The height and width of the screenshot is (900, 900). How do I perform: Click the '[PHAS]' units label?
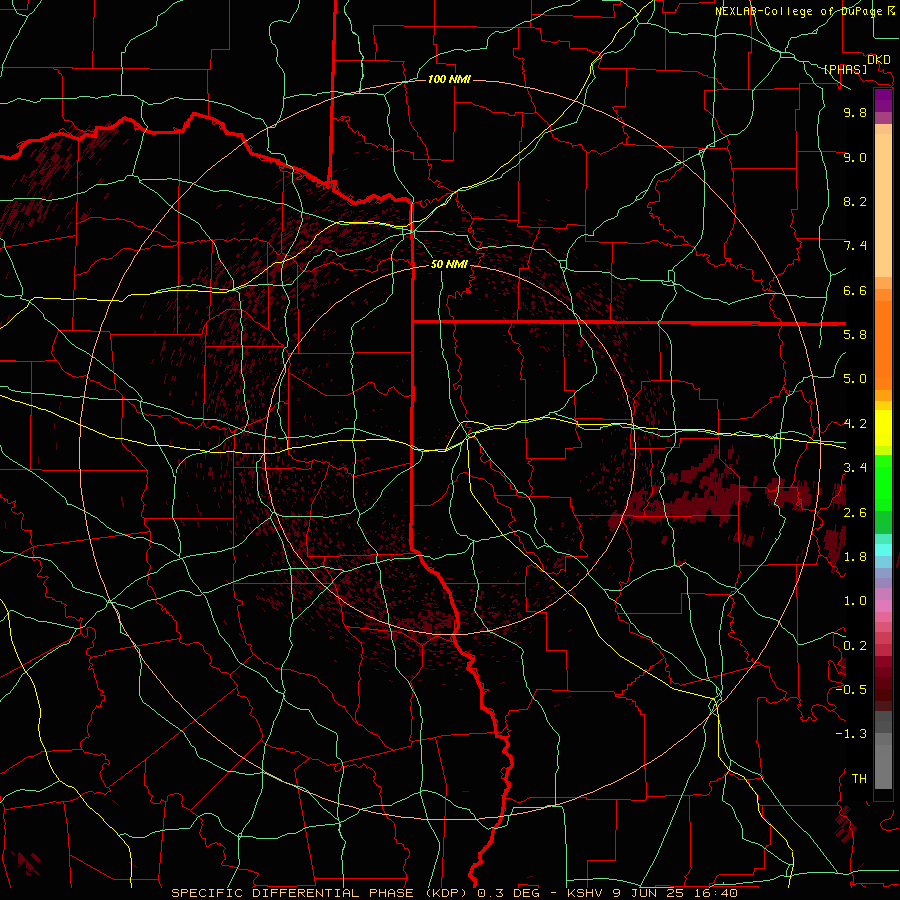point(845,69)
